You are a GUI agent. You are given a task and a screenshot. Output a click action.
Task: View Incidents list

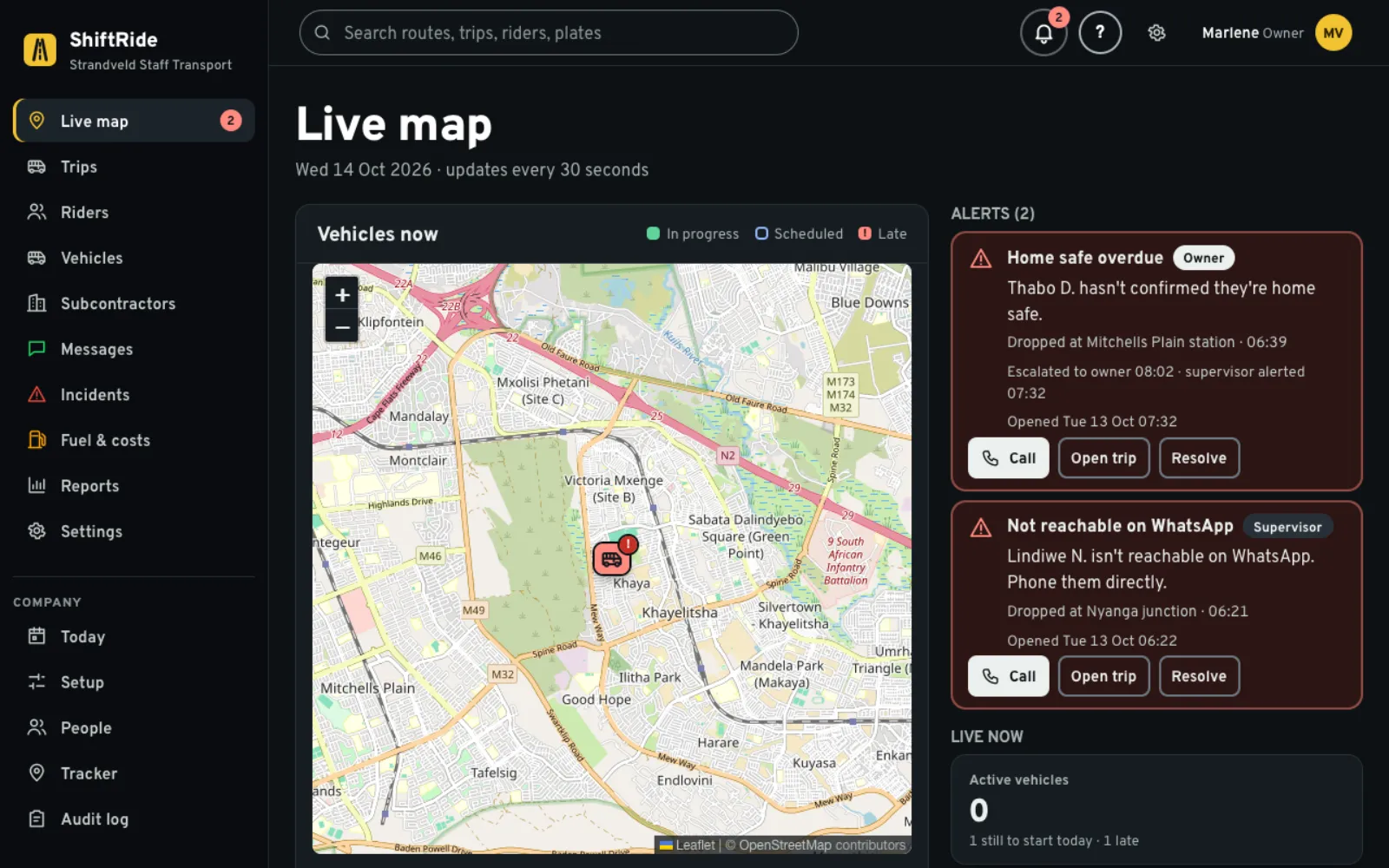coord(135,395)
